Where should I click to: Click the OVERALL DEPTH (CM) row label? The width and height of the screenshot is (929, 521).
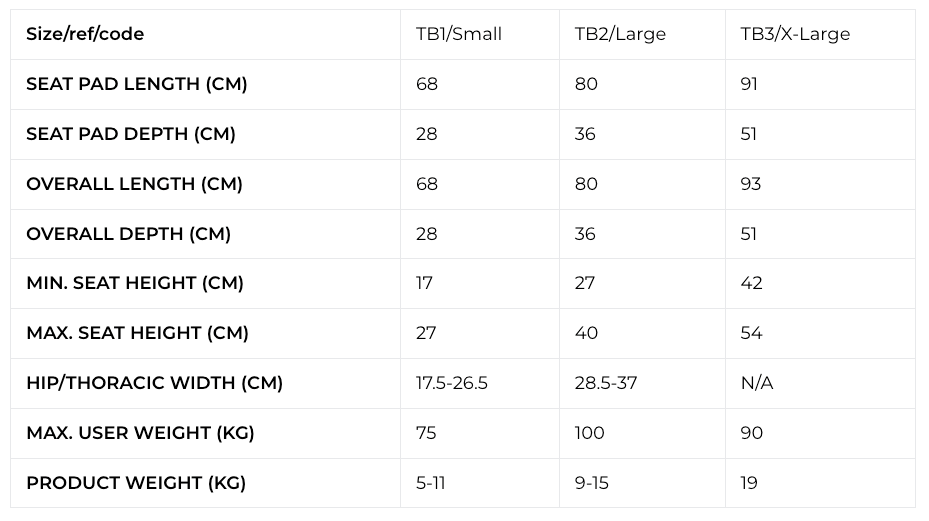point(128,234)
